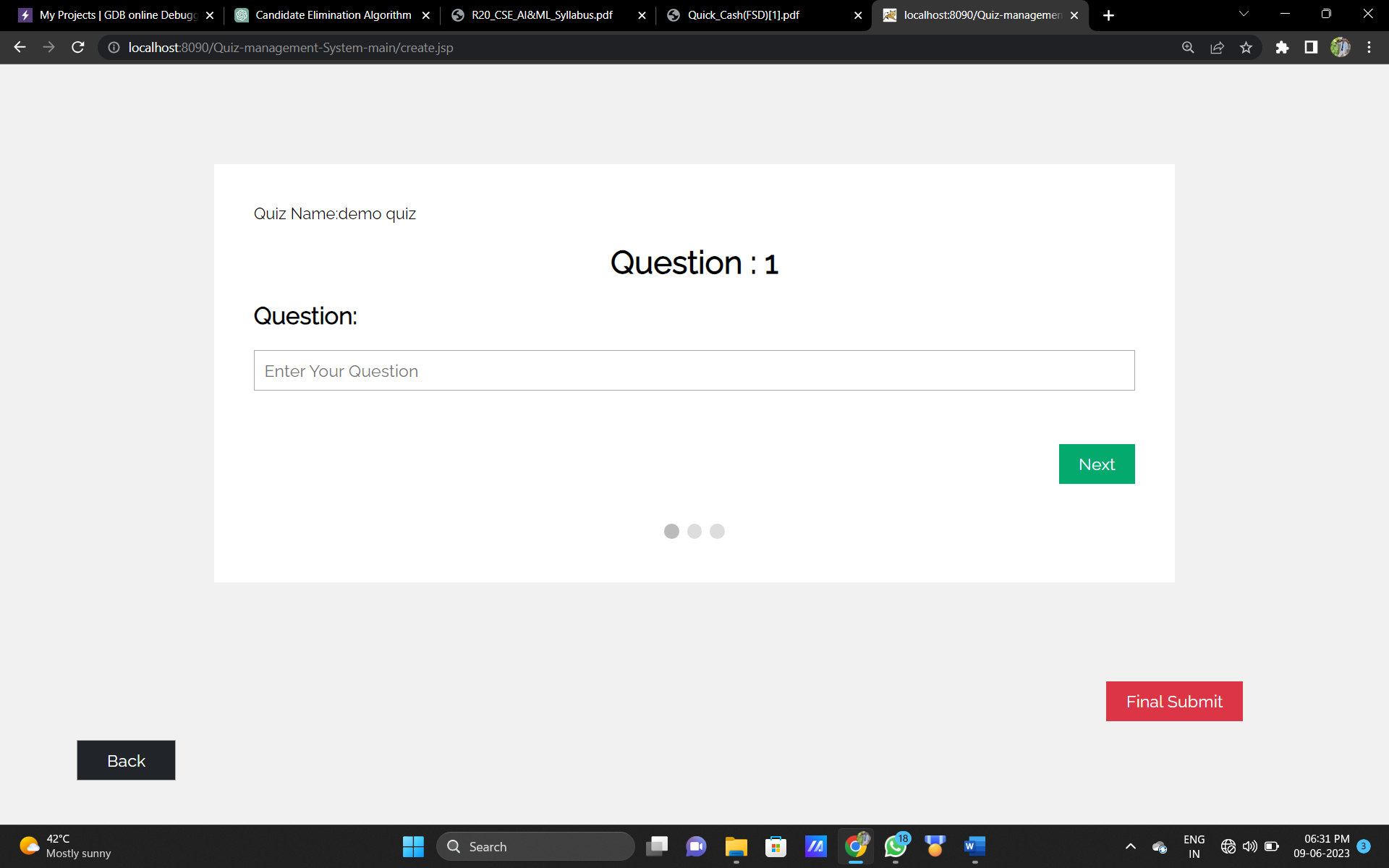Open the Chrome extensions puzzle icon
Viewport: 1389px width, 868px height.
(1282, 47)
